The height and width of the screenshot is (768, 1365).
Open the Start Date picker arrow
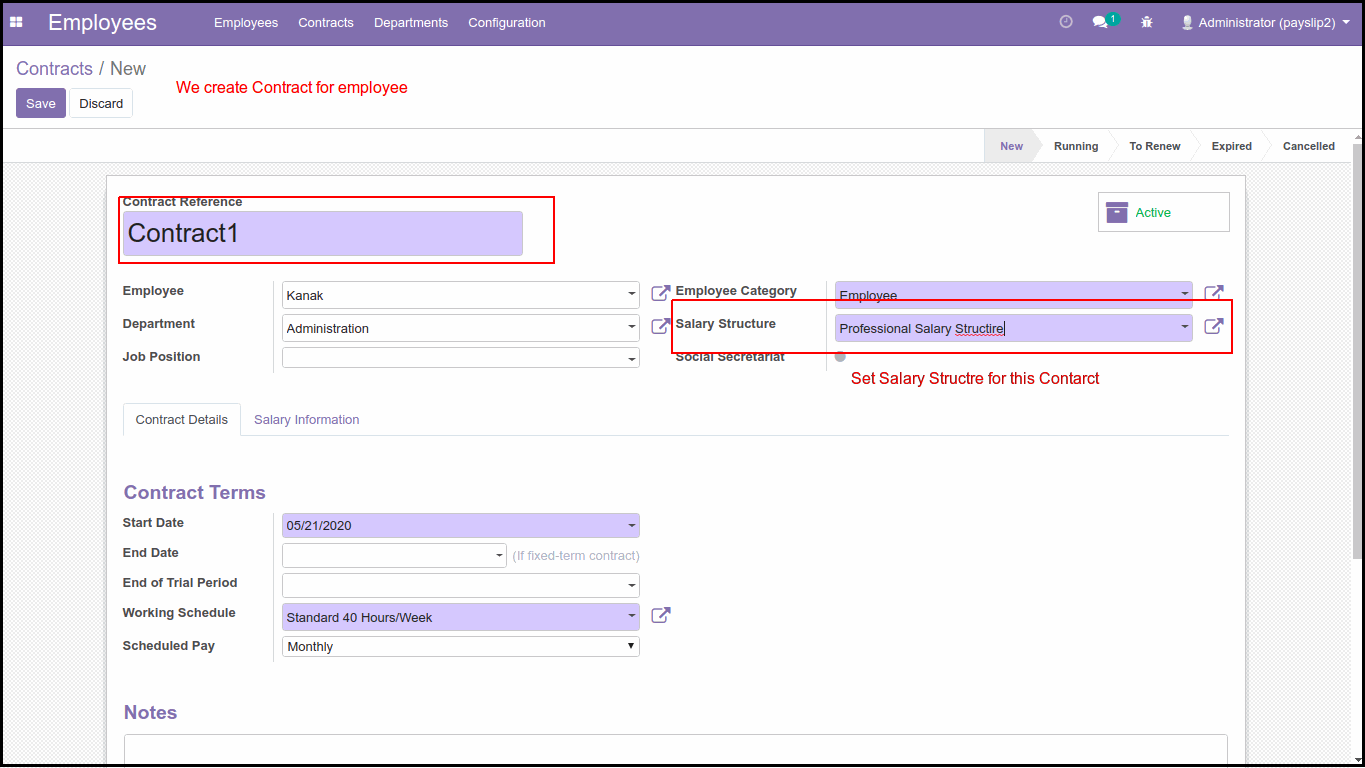(632, 526)
